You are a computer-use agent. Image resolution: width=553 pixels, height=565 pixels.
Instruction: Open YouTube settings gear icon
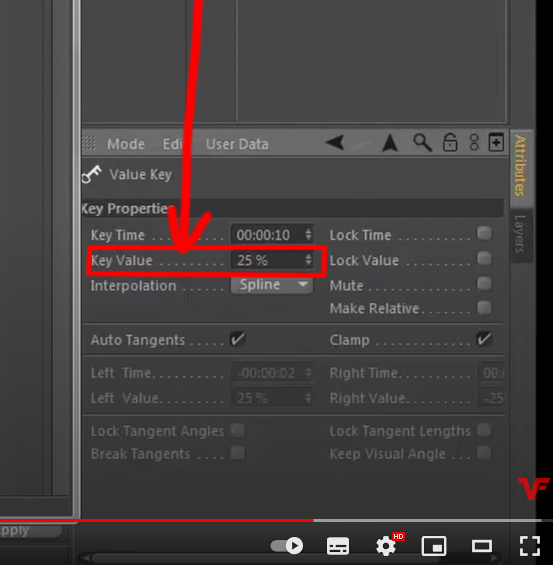[x=386, y=546]
